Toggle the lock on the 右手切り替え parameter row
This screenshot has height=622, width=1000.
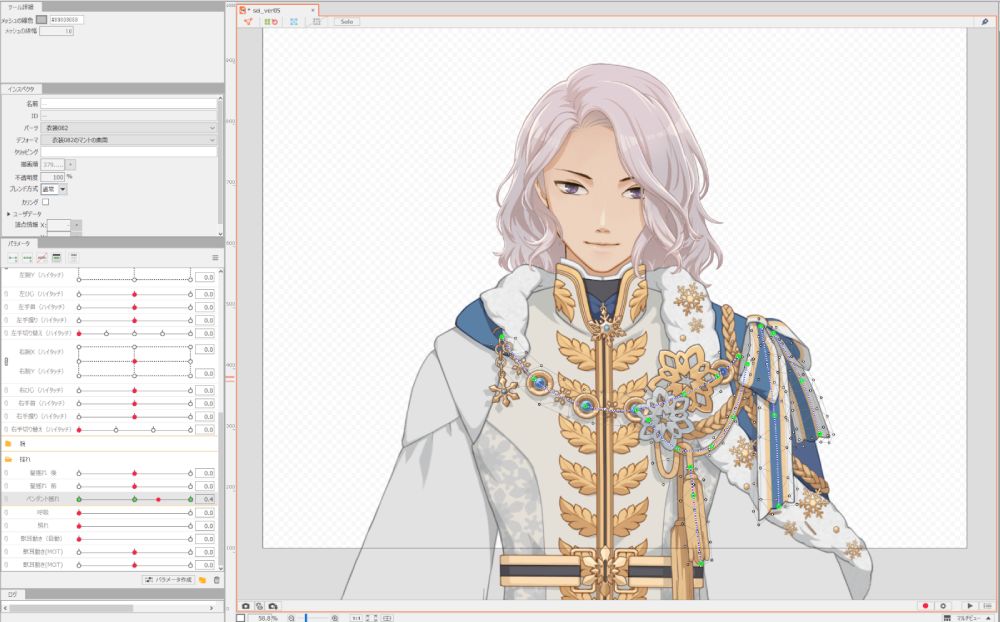coord(6,429)
